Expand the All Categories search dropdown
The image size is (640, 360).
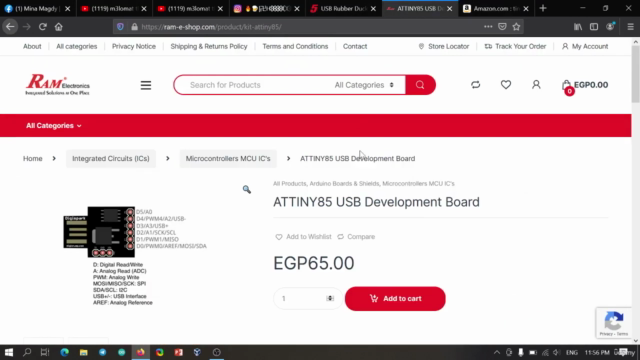pyautogui.click(x=364, y=85)
